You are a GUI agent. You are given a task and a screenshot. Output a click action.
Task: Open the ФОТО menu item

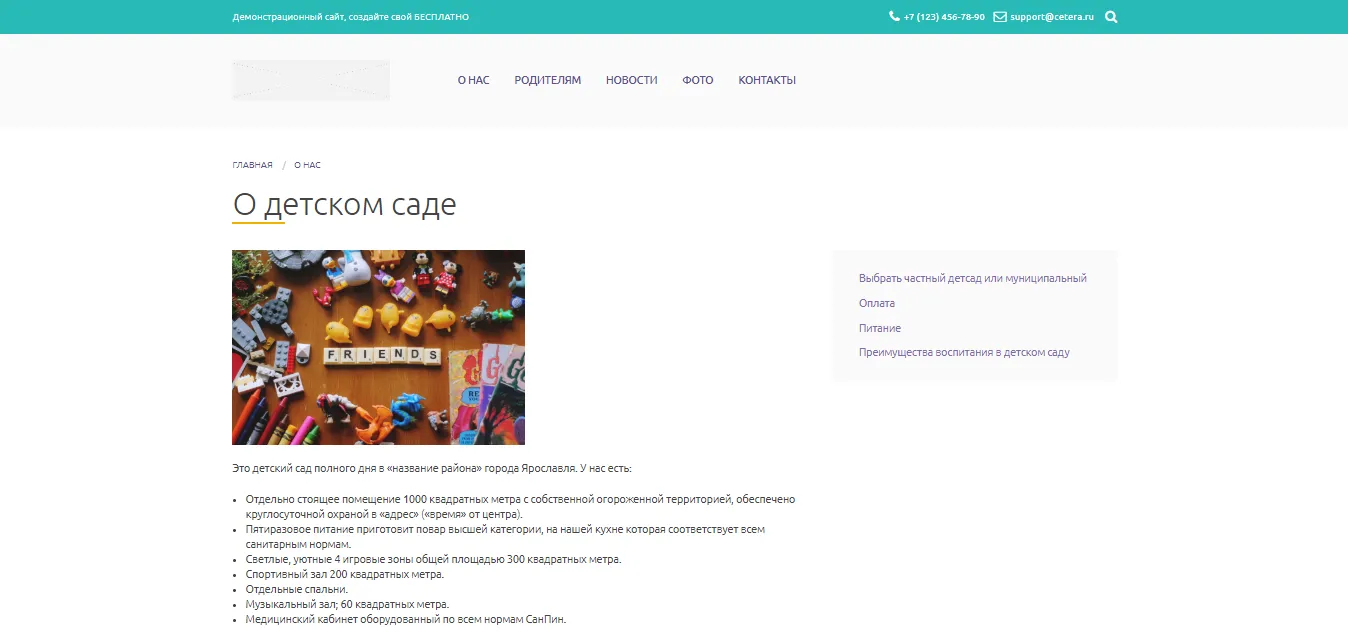pyautogui.click(x=698, y=80)
